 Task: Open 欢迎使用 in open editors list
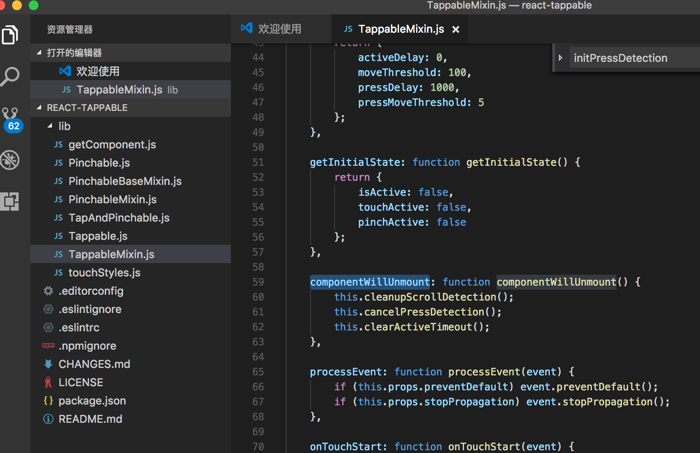pyautogui.click(x=130, y=71)
